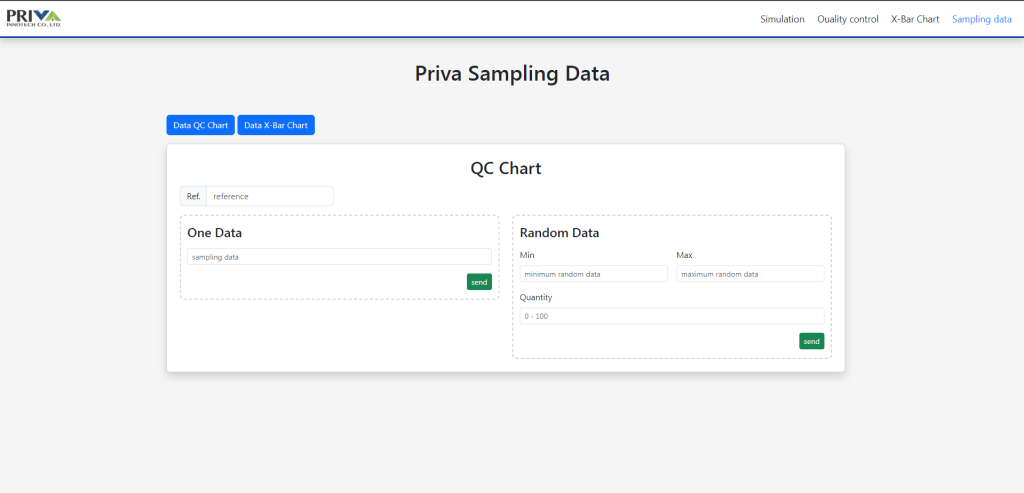This screenshot has height=493, width=1024.
Task: Click the Priva Sampling Data title
Action: [512, 74]
